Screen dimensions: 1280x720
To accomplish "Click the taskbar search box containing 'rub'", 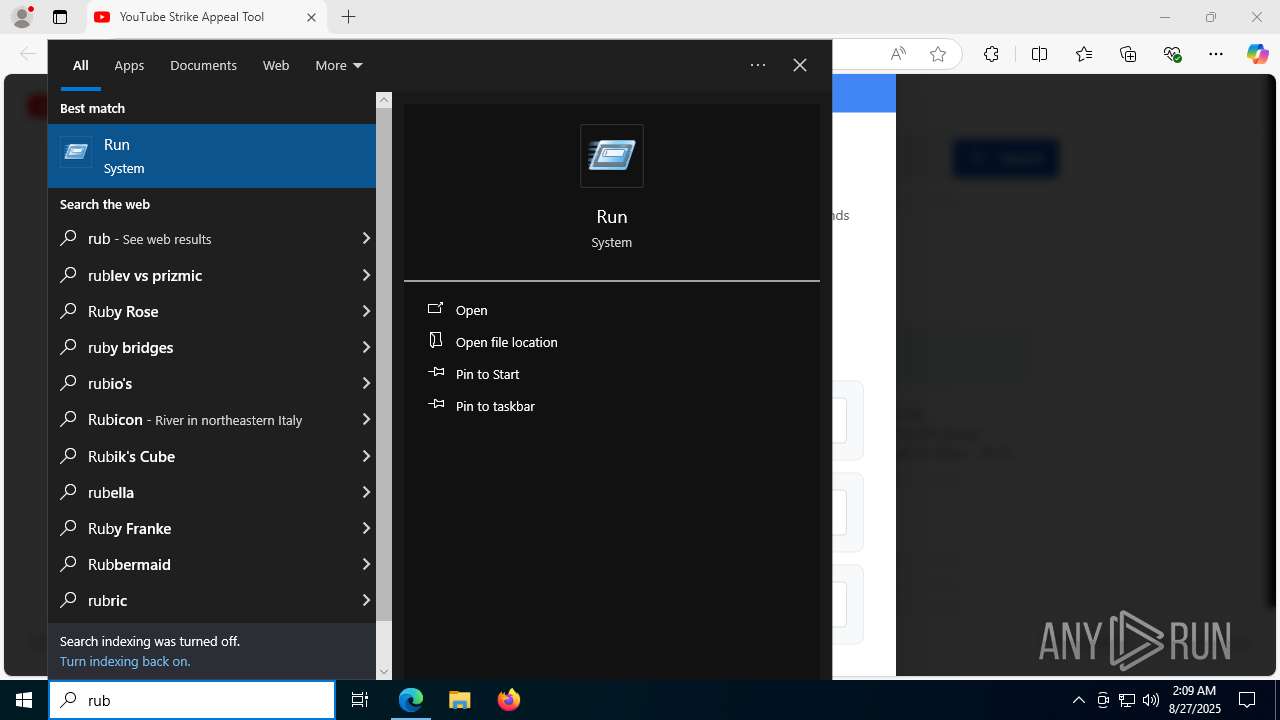I will [192, 700].
